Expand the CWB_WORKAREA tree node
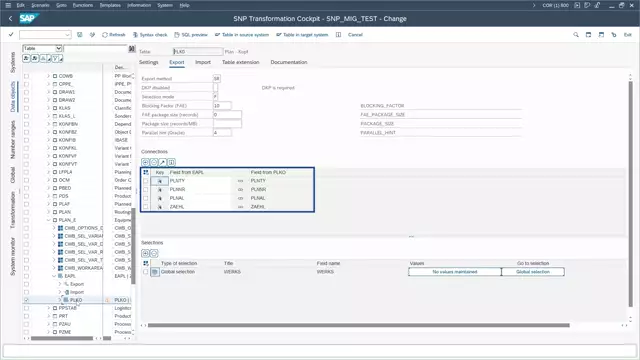The width and height of the screenshot is (640, 360). (x=54, y=268)
